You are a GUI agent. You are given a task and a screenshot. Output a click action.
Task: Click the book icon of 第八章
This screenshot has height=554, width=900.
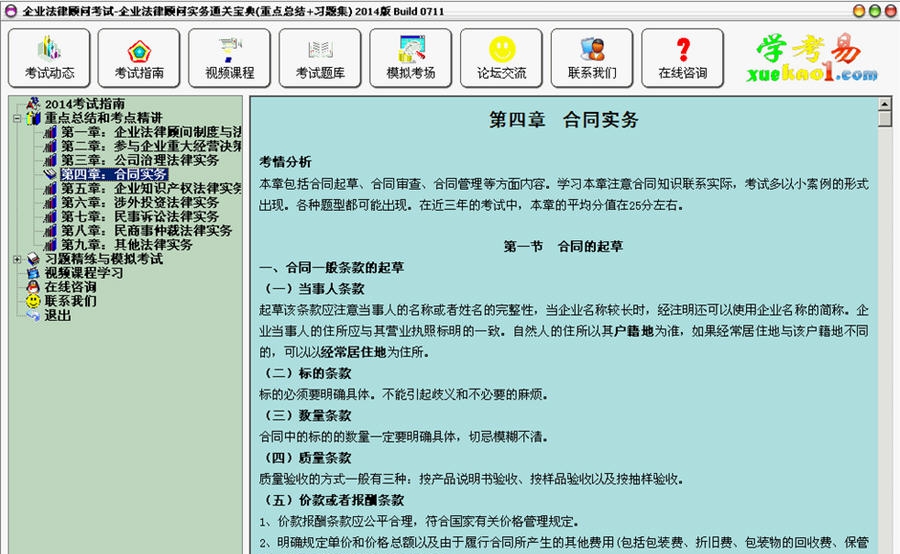coord(51,230)
